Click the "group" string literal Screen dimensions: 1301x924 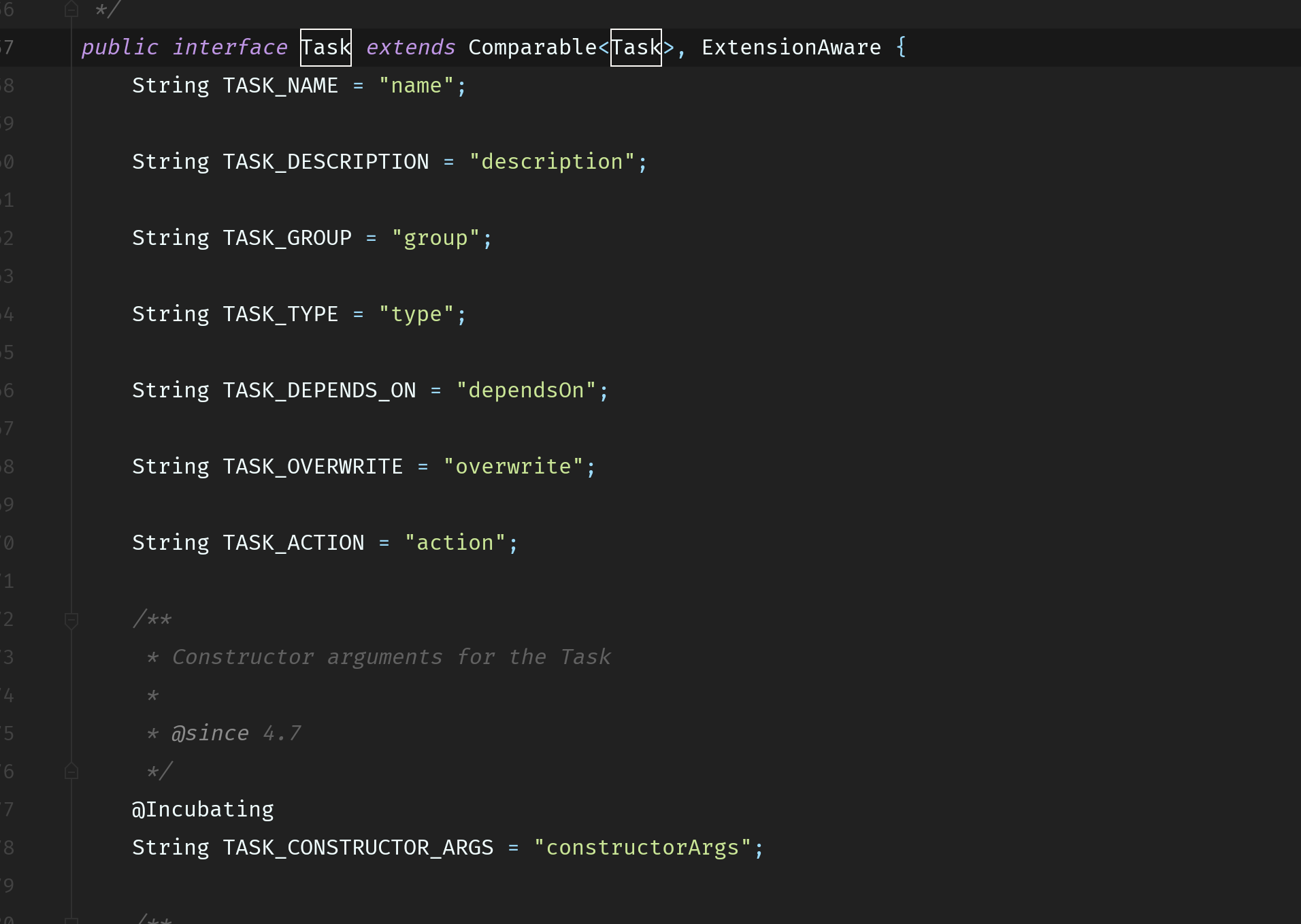coord(436,238)
